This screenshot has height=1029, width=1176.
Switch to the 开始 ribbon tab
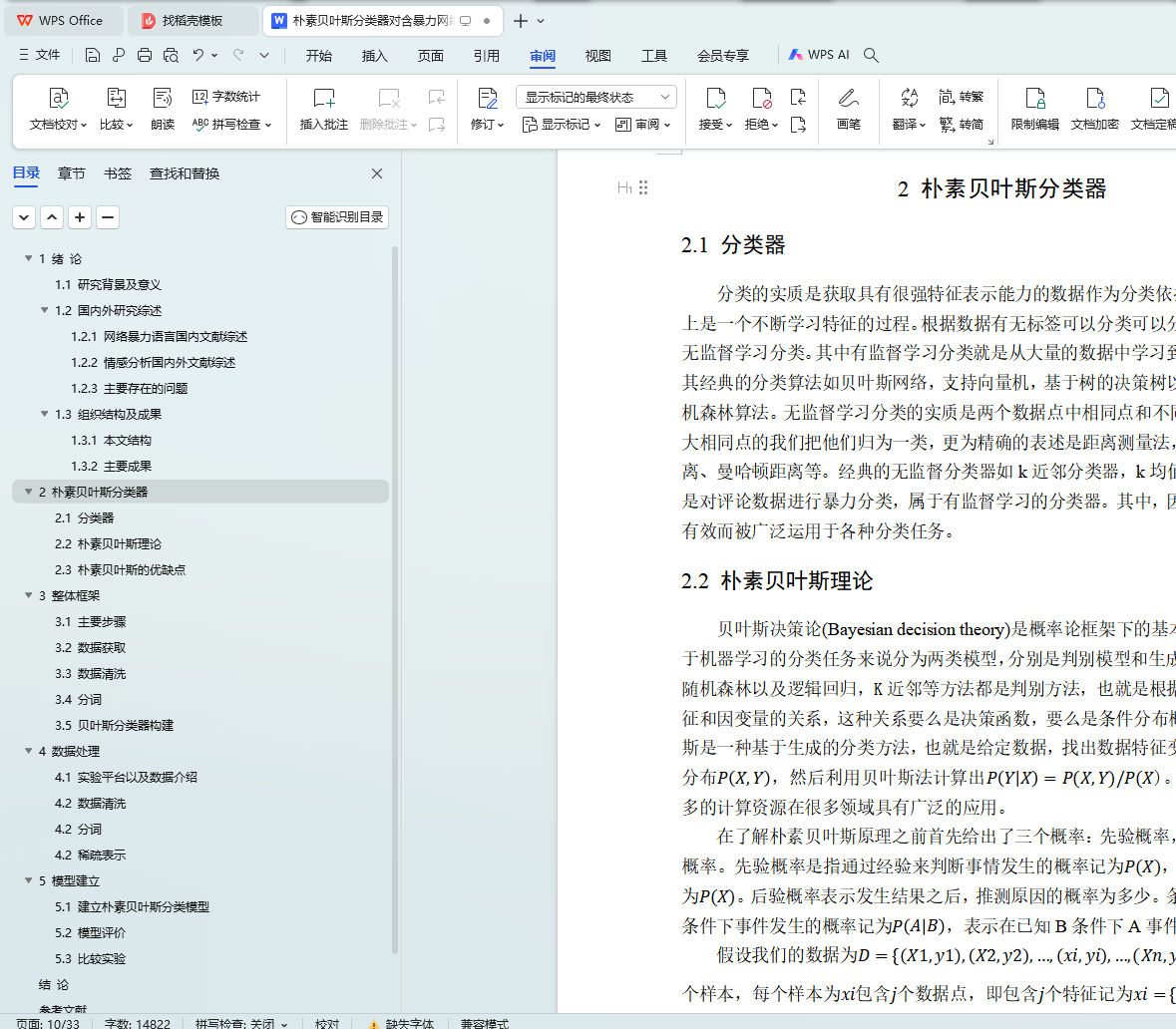coord(319,56)
